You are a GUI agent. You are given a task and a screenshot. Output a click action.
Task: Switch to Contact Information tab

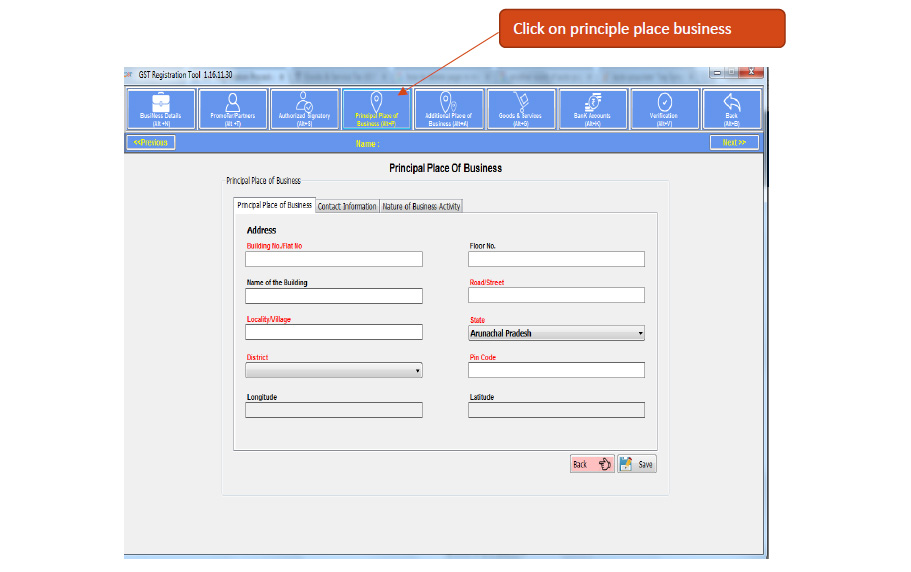pyautogui.click(x=347, y=206)
